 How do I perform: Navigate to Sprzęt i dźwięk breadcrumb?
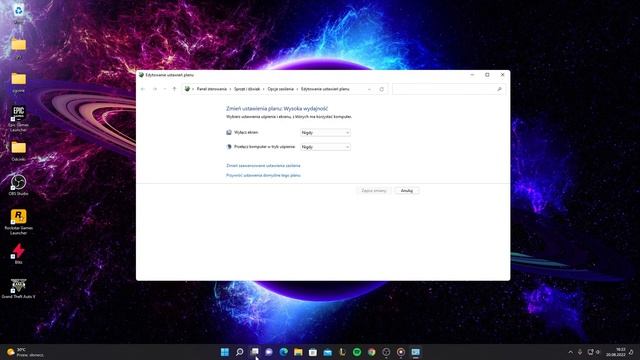tap(247, 89)
